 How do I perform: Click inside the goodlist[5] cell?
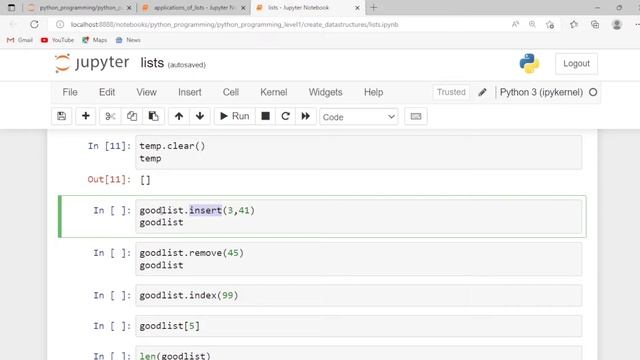click(x=358, y=326)
